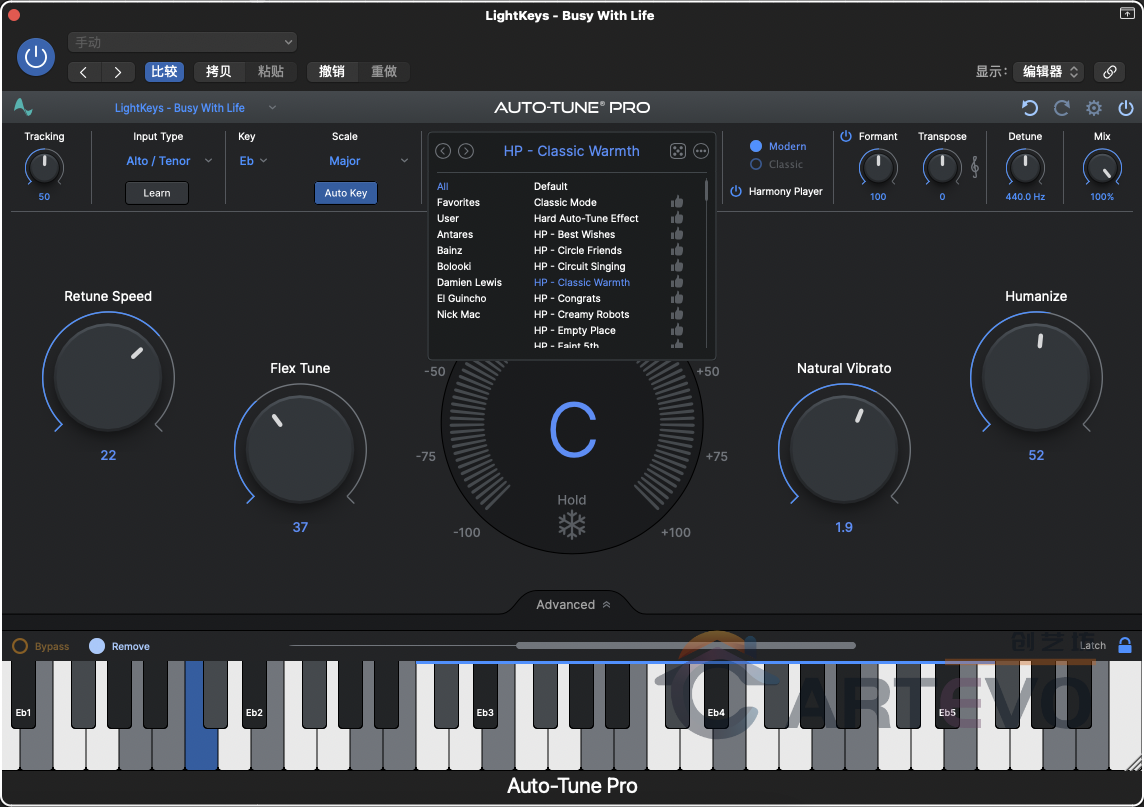Click the Hold snowflake icon

(x=572, y=524)
